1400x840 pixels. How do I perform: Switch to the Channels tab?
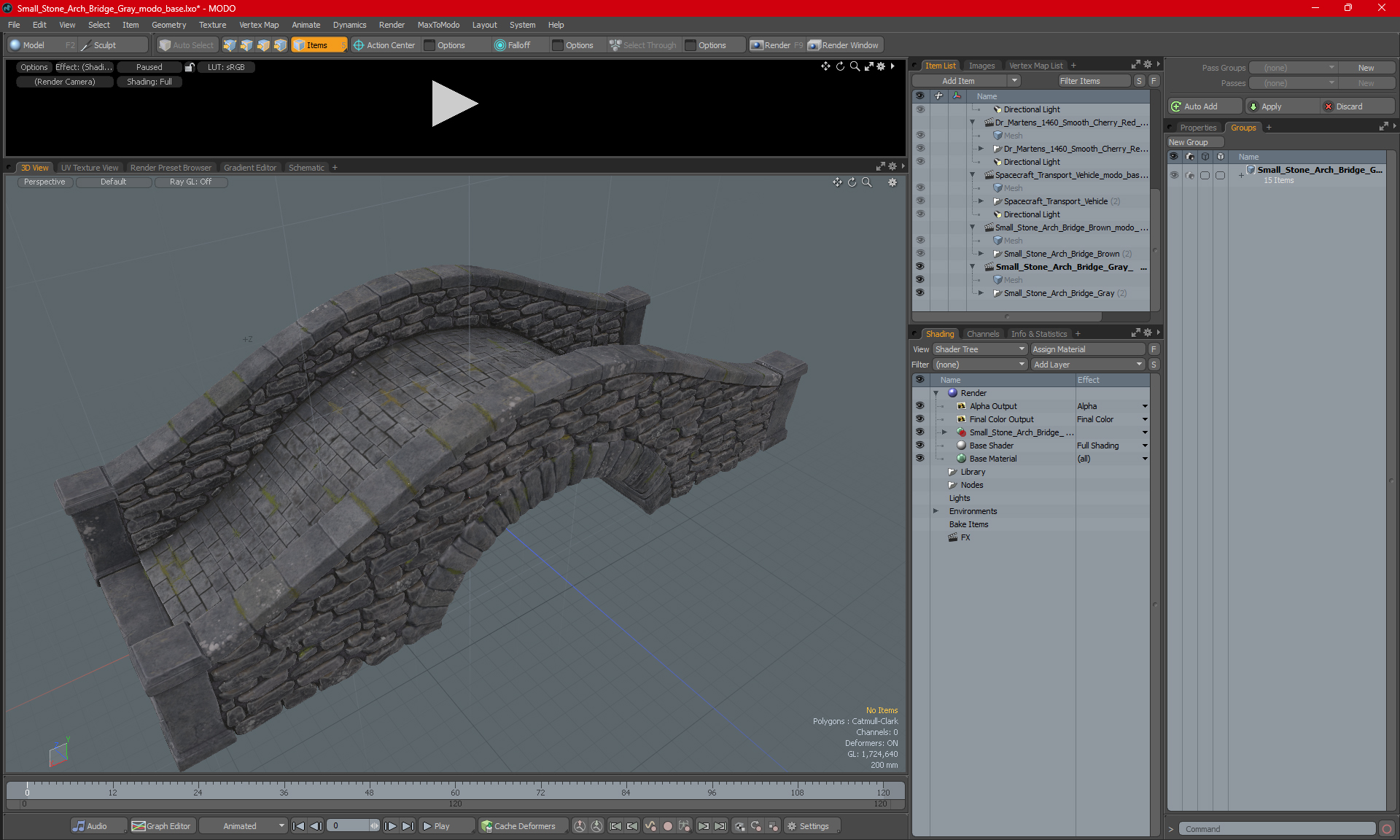pyautogui.click(x=982, y=334)
